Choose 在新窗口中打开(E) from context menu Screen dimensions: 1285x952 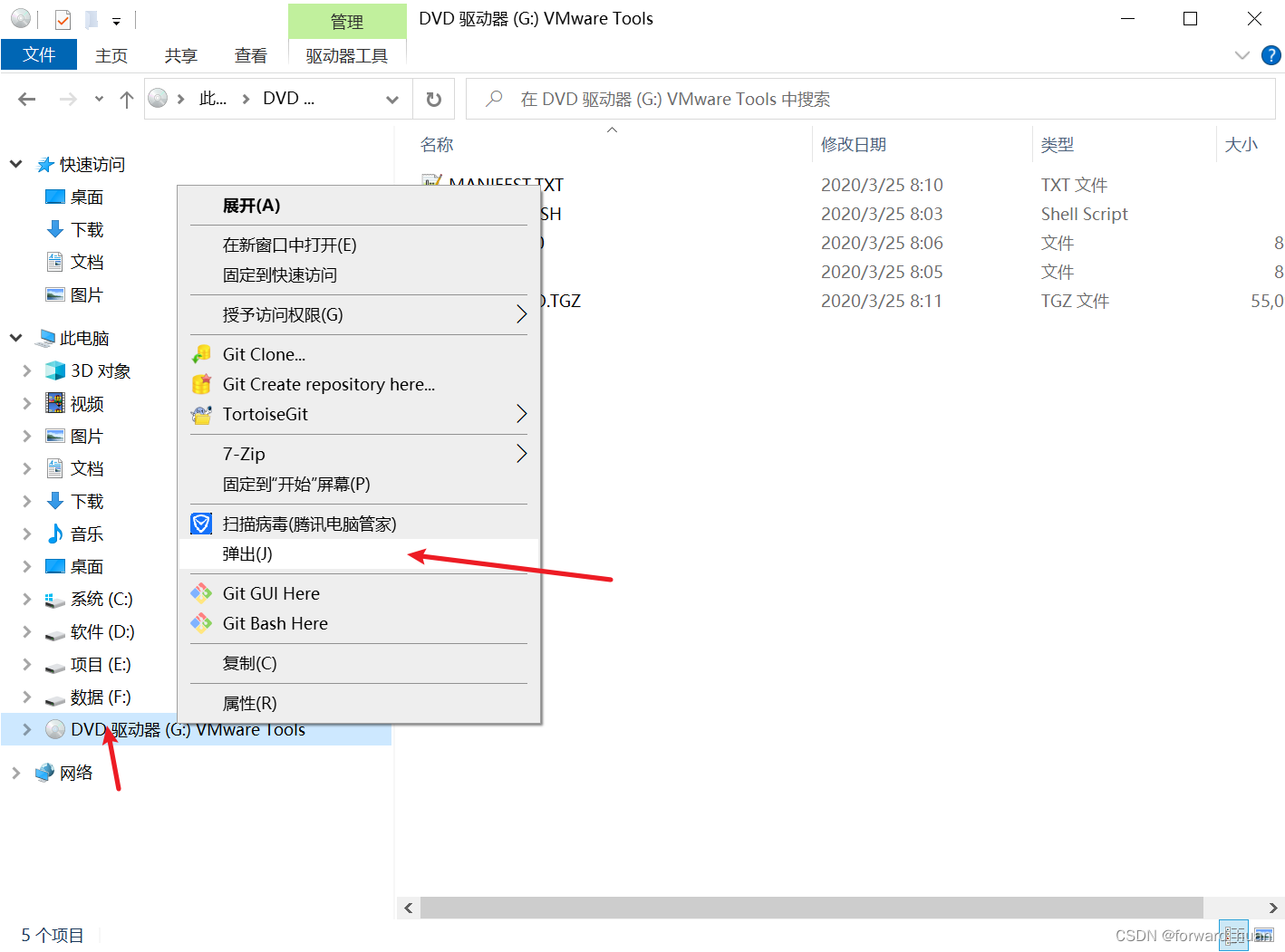359,245
